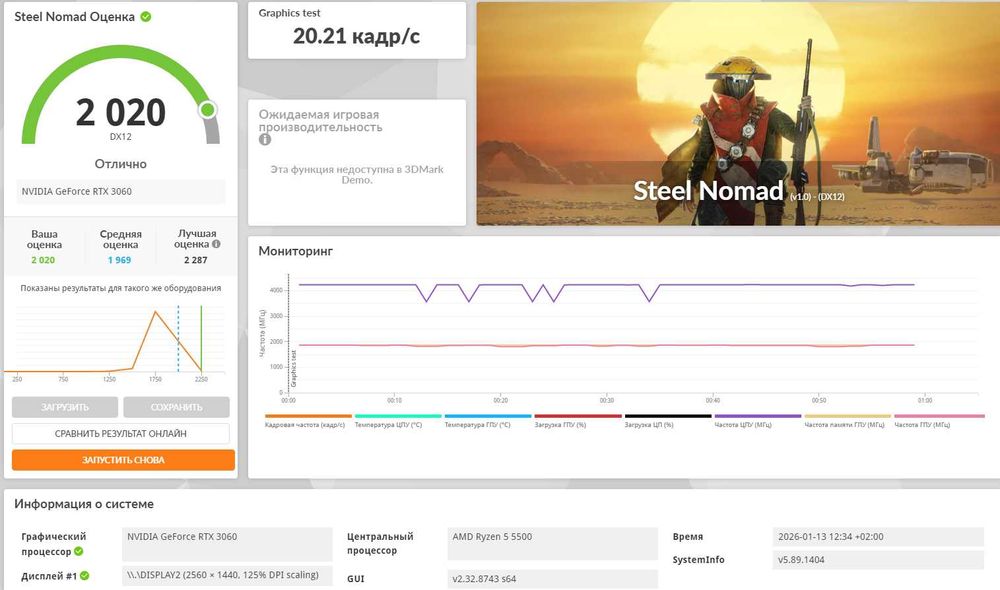
Task: Click the Отлично rating label
Action: coord(121,164)
